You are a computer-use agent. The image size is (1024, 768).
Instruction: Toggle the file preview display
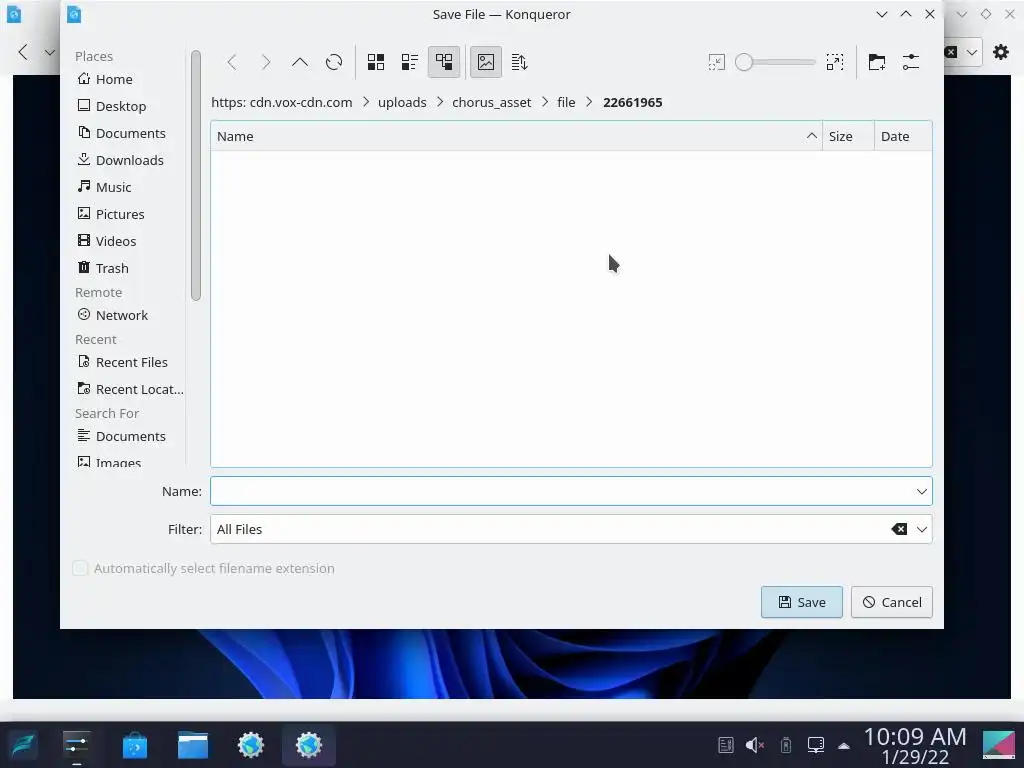coord(486,63)
